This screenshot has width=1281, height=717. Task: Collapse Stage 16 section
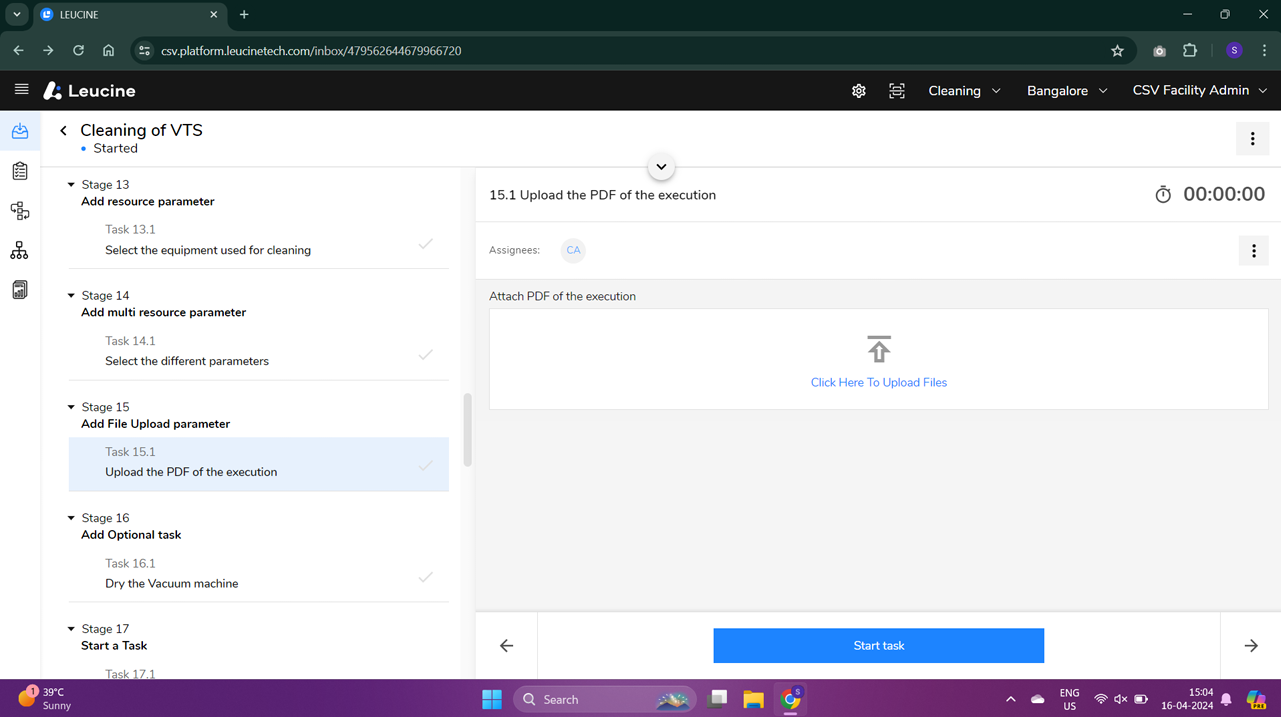coord(71,518)
